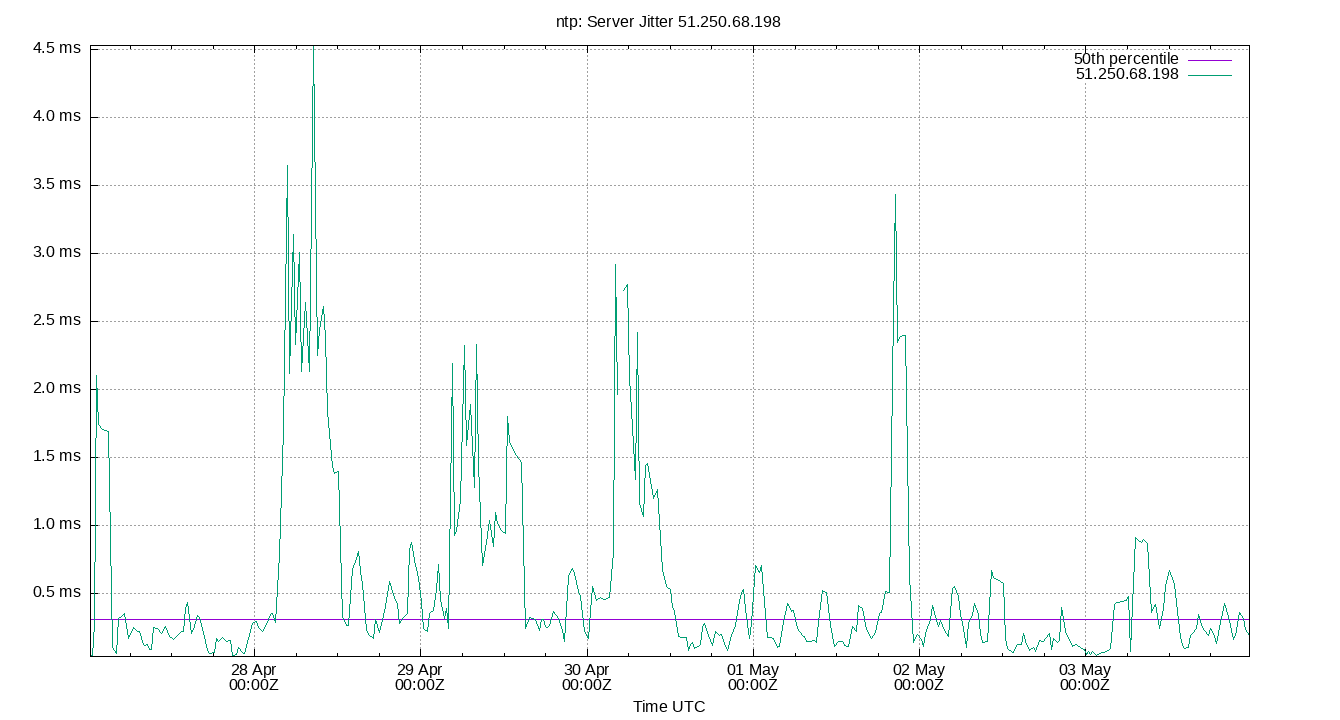This screenshot has width=1340, height=720.
Task: Click the '29 Apr' x-axis date label
Action: point(420,669)
